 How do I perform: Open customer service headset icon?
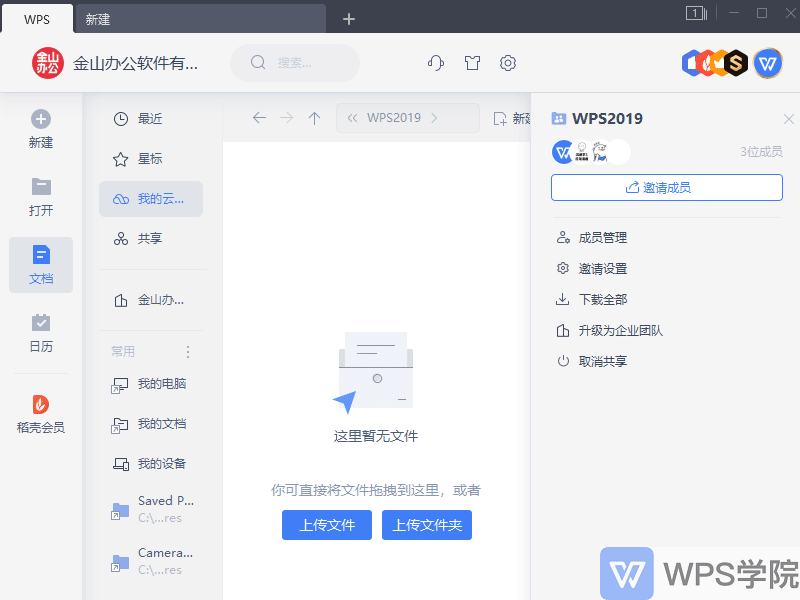(x=436, y=63)
